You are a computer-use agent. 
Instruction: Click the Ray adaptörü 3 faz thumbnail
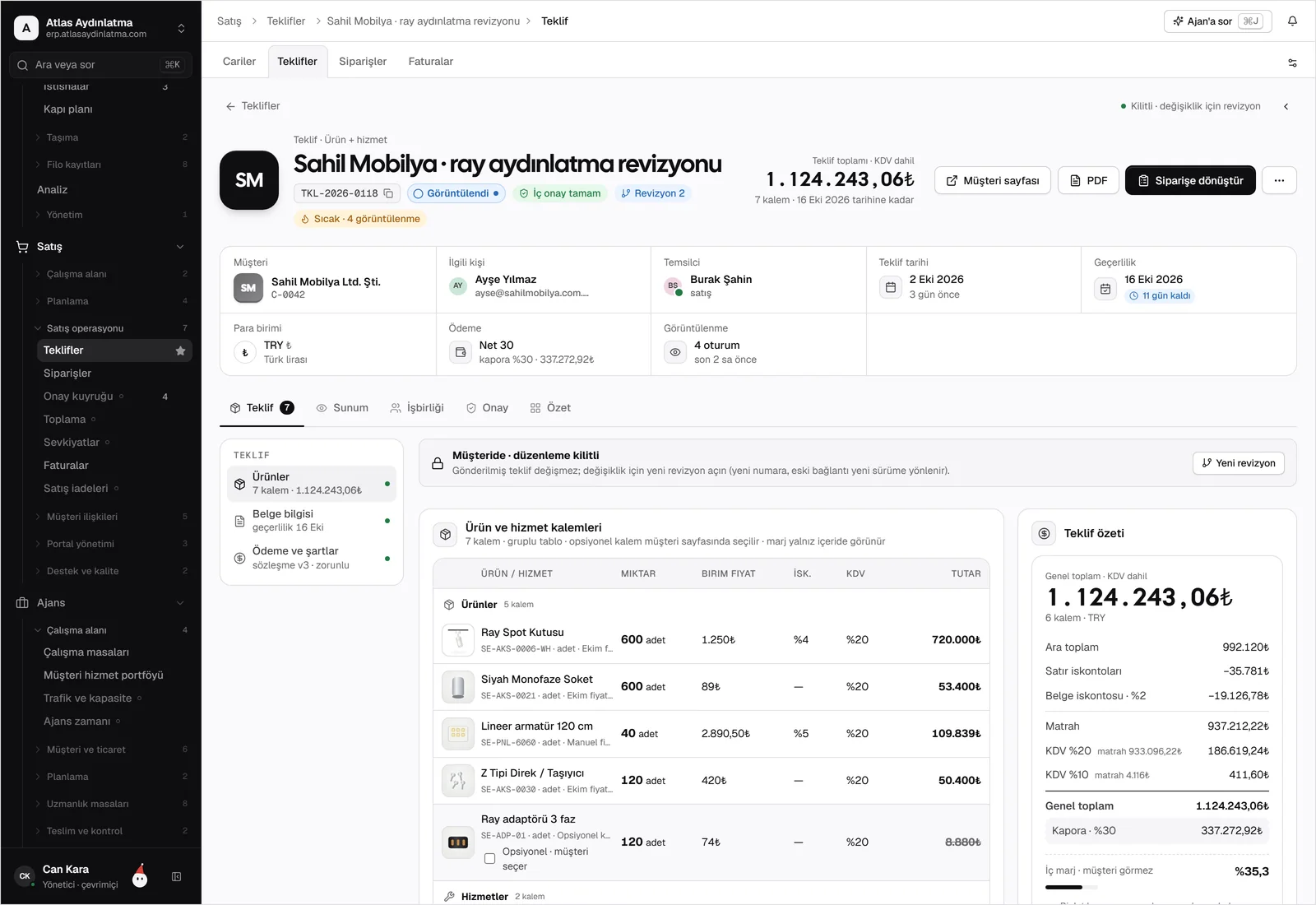(x=458, y=842)
